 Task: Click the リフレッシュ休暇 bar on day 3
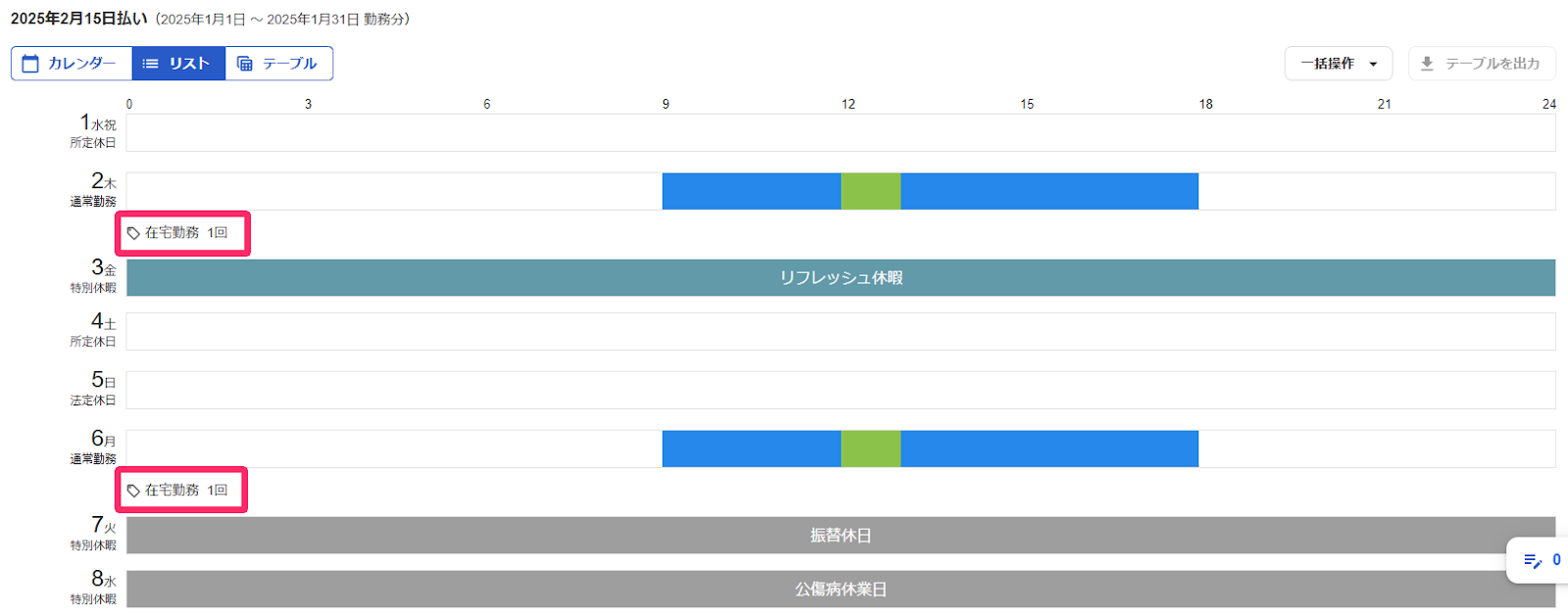click(x=841, y=278)
